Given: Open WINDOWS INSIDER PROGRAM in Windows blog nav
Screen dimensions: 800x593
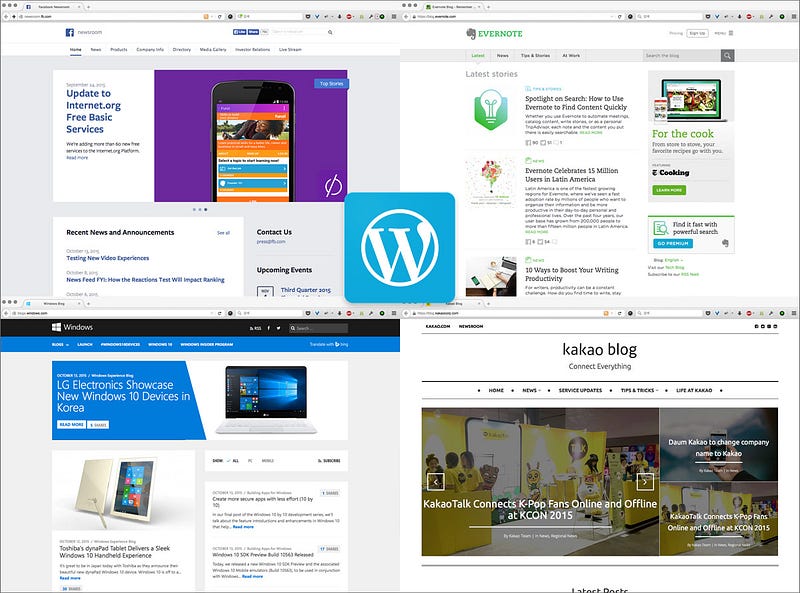Looking at the screenshot, I should tap(207, 344).
